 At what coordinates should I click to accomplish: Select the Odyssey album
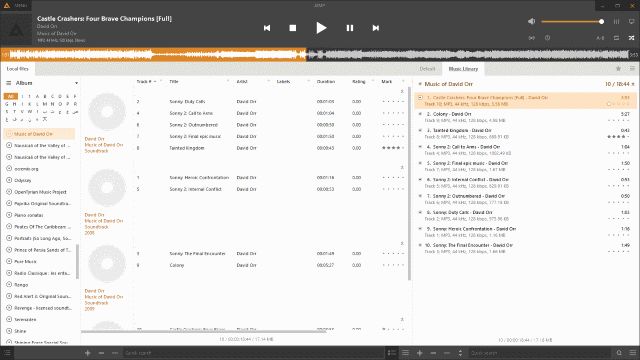coord(39,180)
